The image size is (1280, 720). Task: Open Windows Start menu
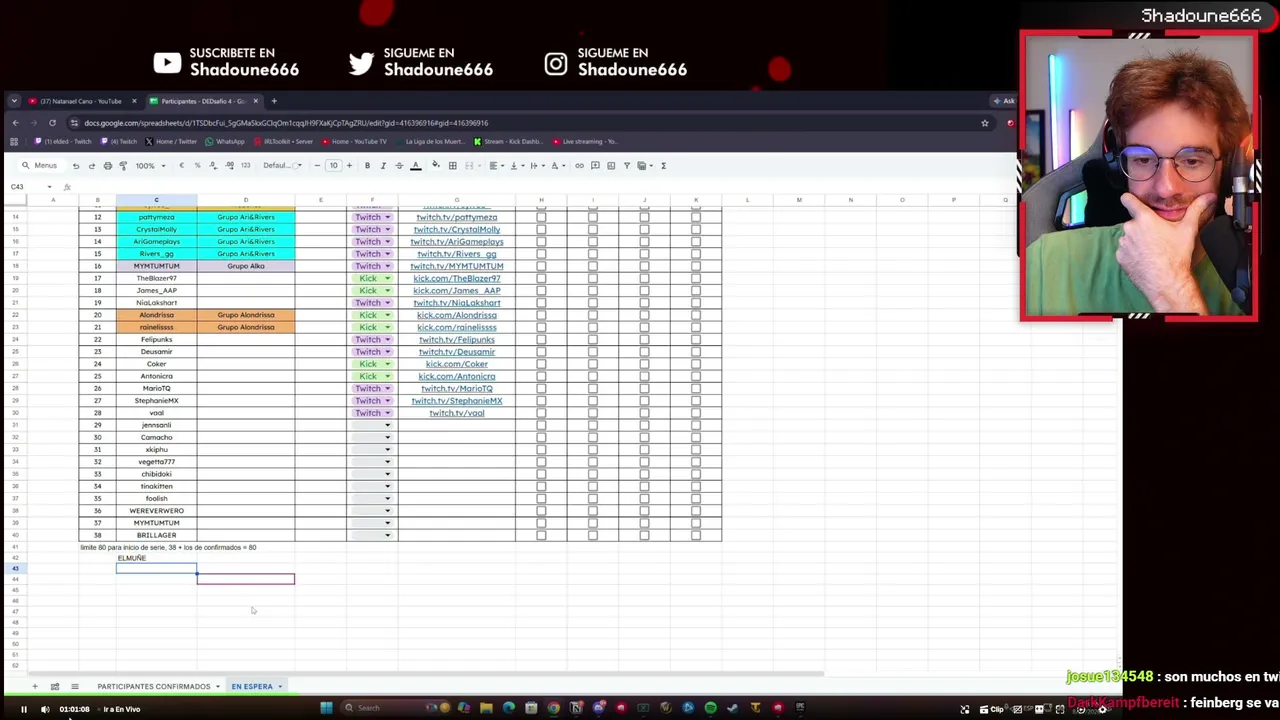pyautogui.click(x=326, y=708)
